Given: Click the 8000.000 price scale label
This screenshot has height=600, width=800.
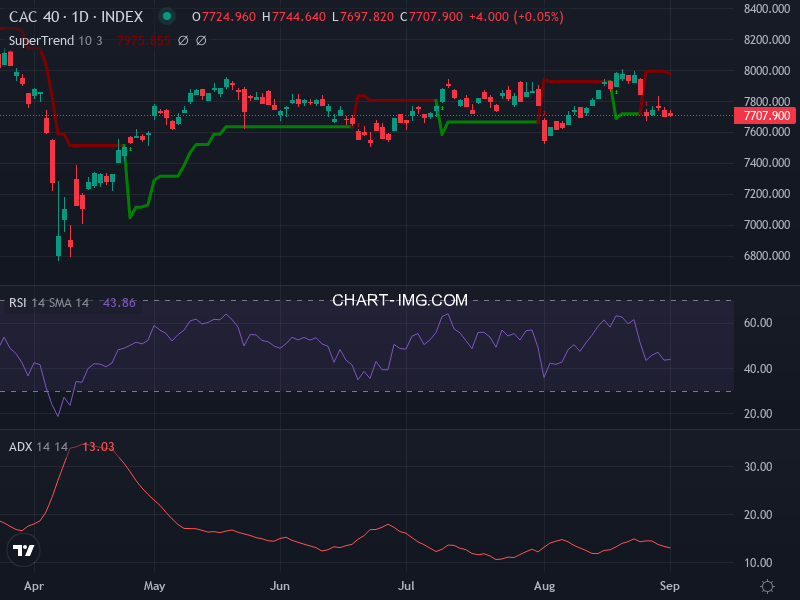Looking at the screenshot, I should click(x=767, y=71).
